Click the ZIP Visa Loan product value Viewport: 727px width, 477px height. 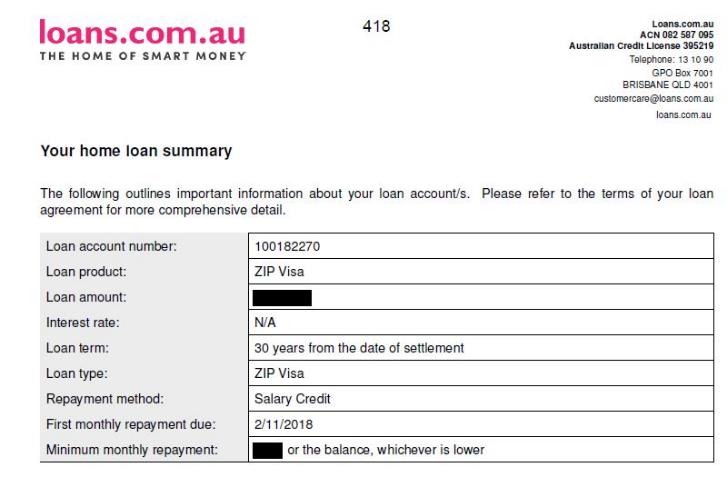279,271
